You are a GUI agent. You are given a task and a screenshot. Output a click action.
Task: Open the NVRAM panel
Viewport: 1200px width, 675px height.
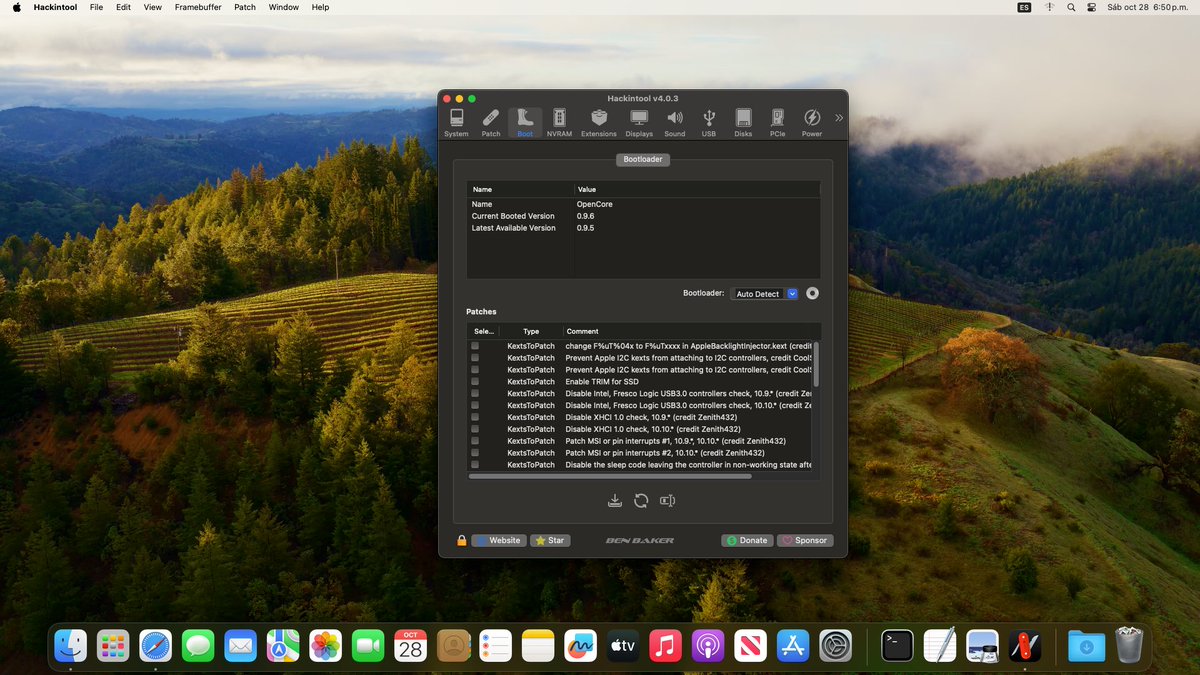point(559,120)
